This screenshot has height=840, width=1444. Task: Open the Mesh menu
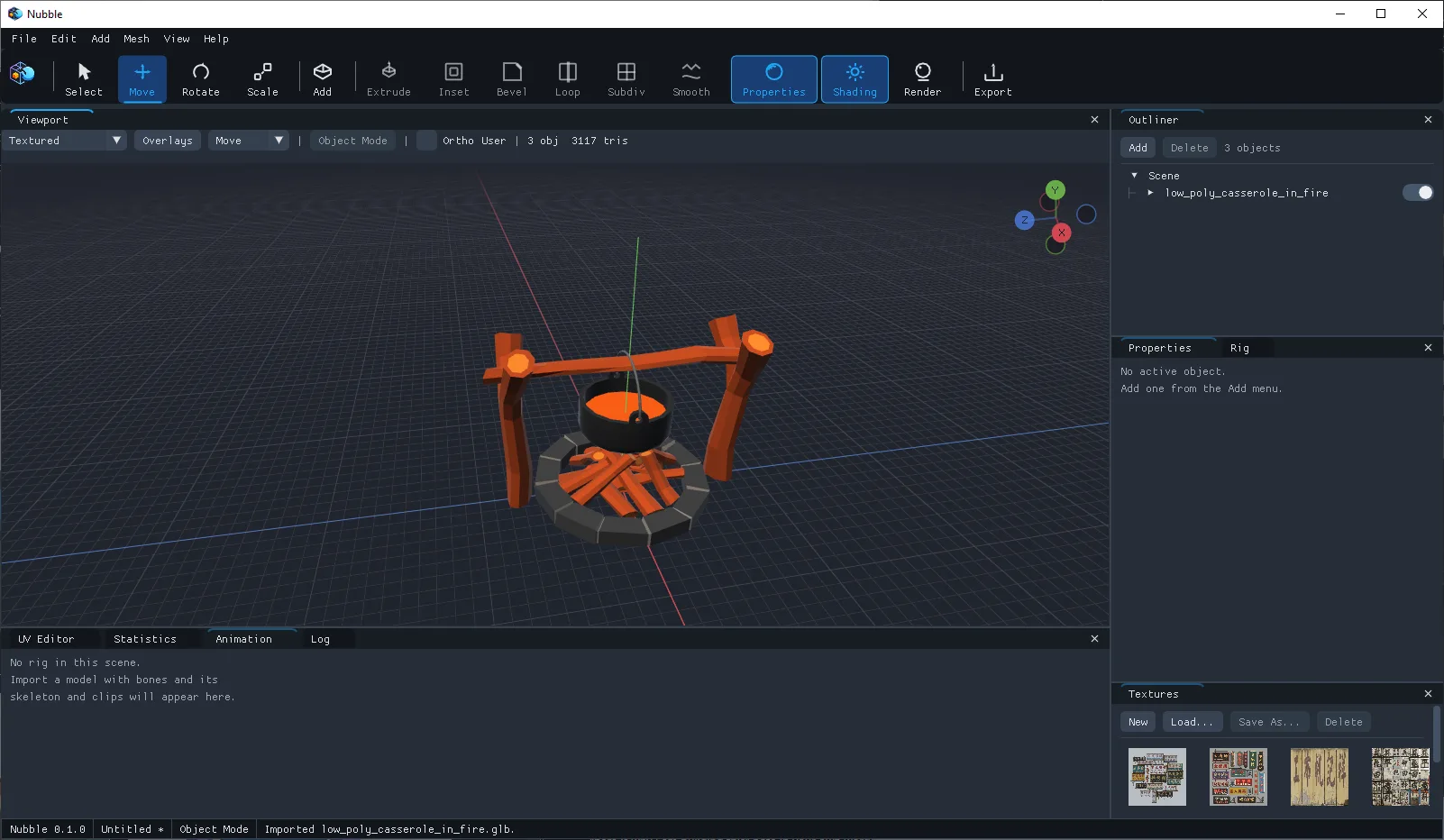click(x=136, y=39)
